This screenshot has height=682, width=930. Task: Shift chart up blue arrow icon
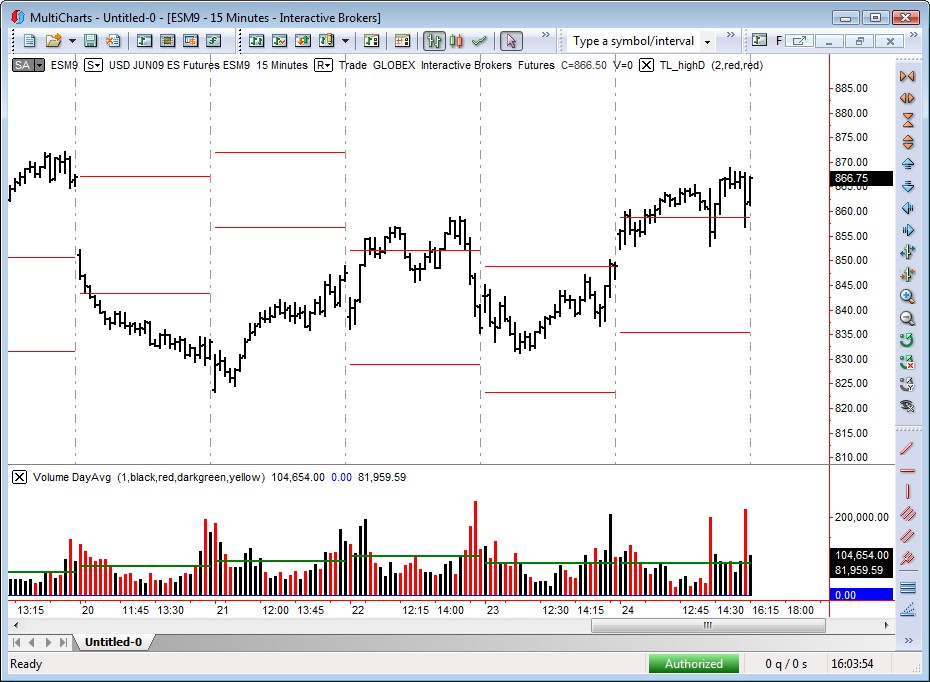point(907,164)
